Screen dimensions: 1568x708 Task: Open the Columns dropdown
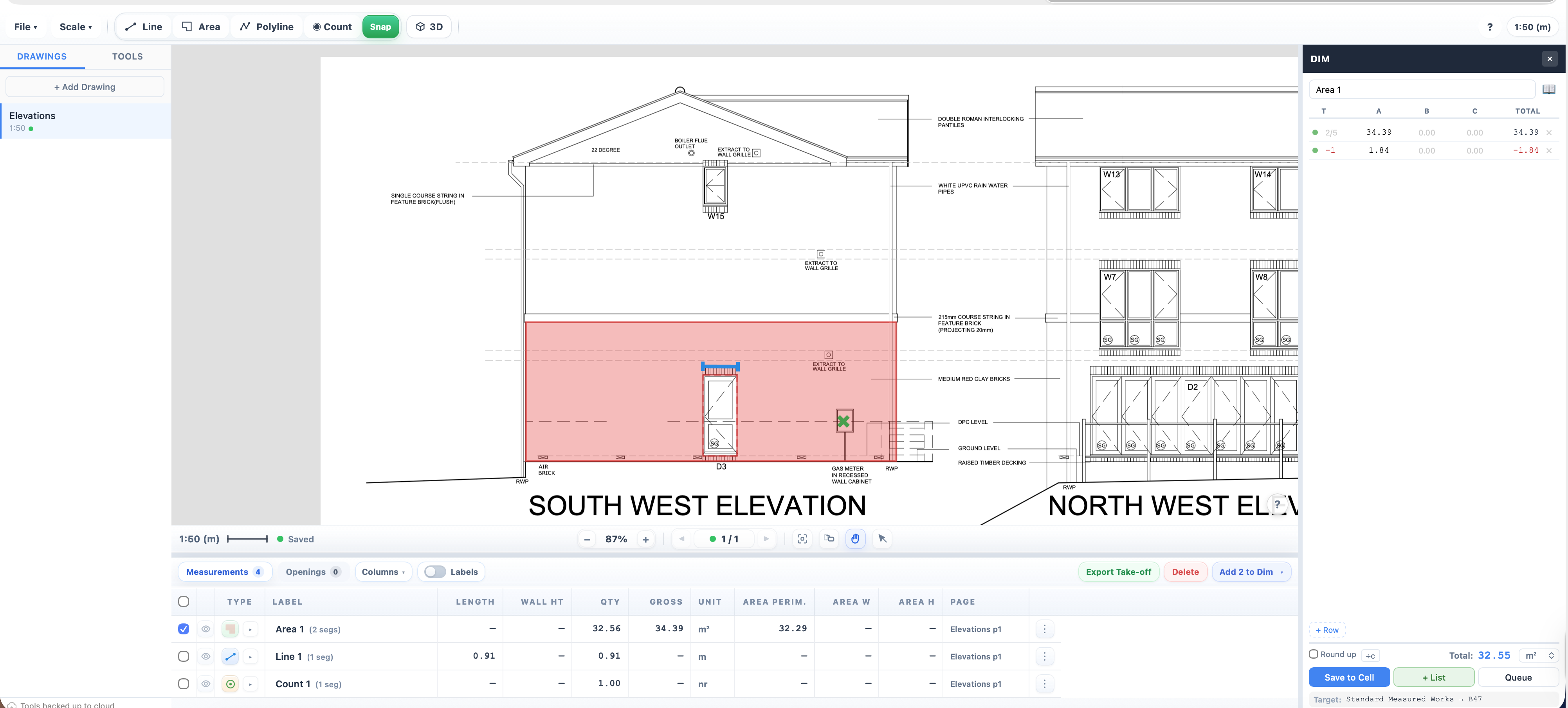pos(383,572)
